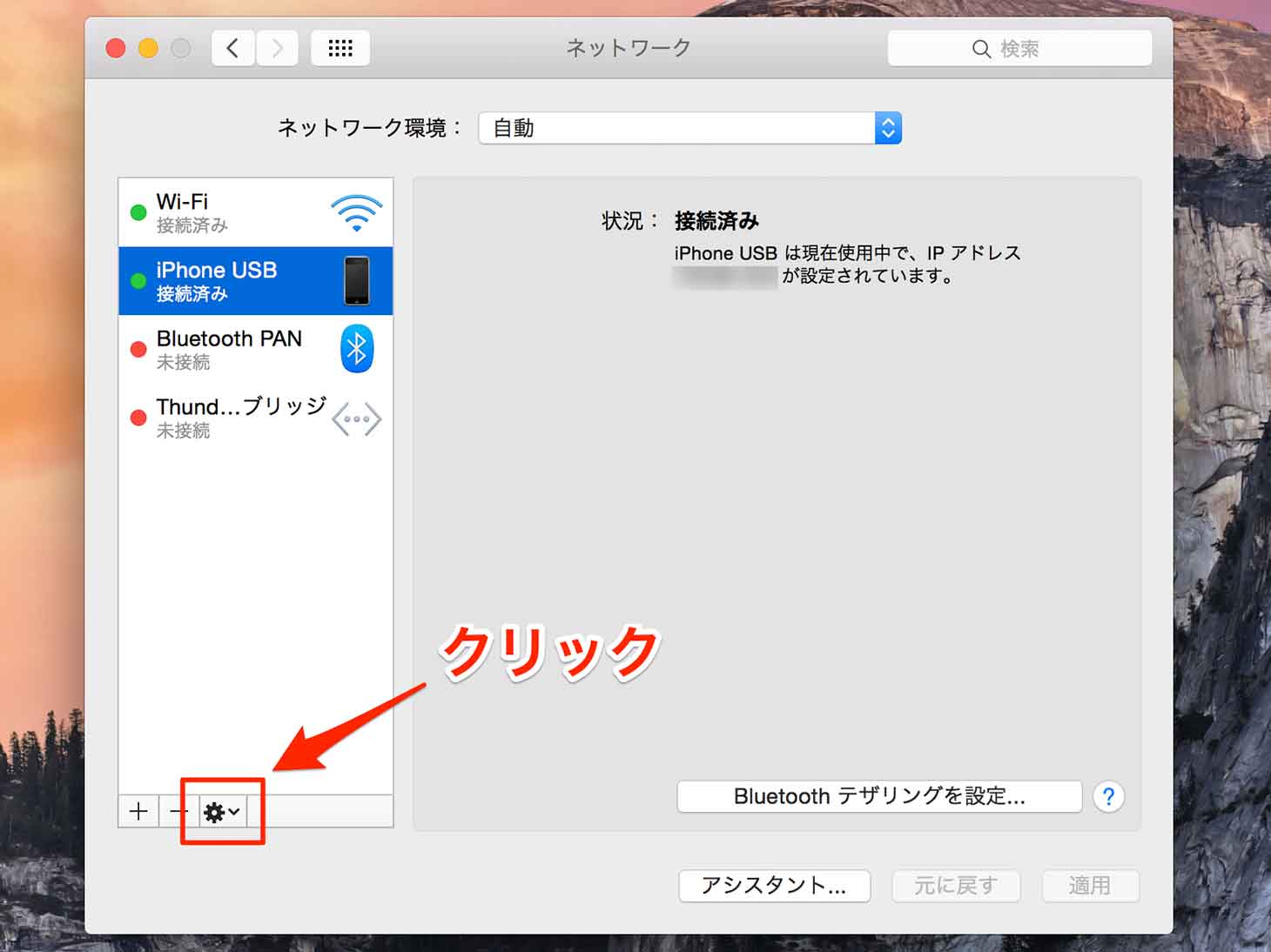Click the ネットワーク環境 label
This screenshot has width=1271, height=952.
click(x=369, y=128)
